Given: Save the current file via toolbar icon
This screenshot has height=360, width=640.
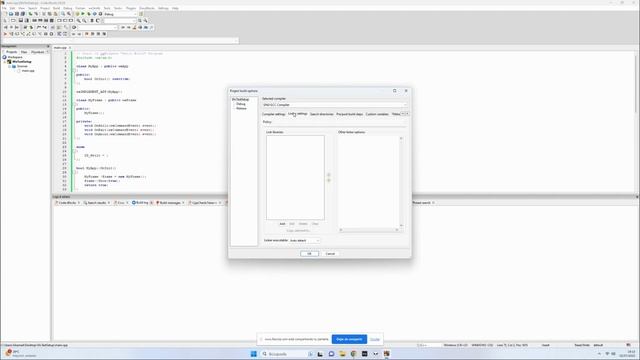Looking at the screenshot, I should 17,14.
